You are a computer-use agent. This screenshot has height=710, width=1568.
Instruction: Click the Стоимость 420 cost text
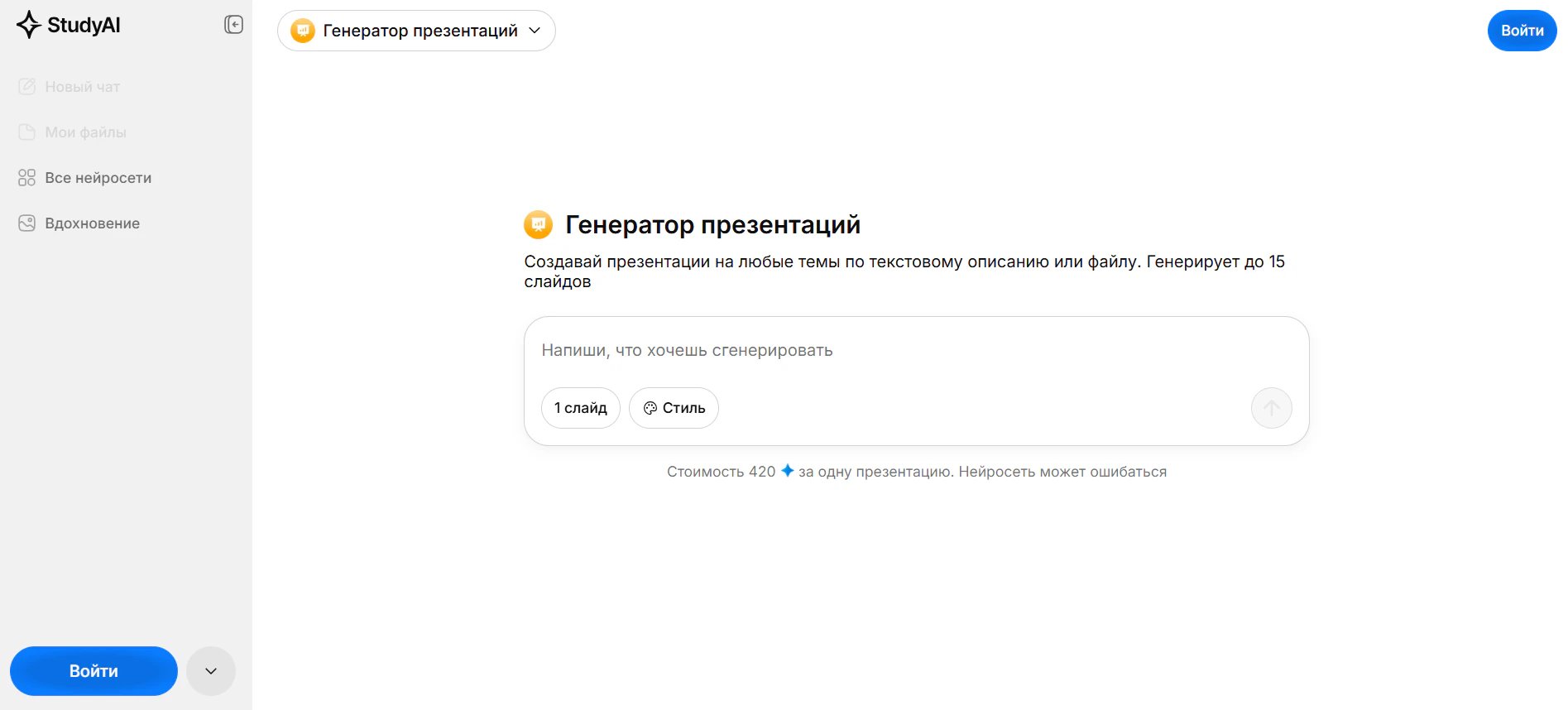(x=722, y=472)
